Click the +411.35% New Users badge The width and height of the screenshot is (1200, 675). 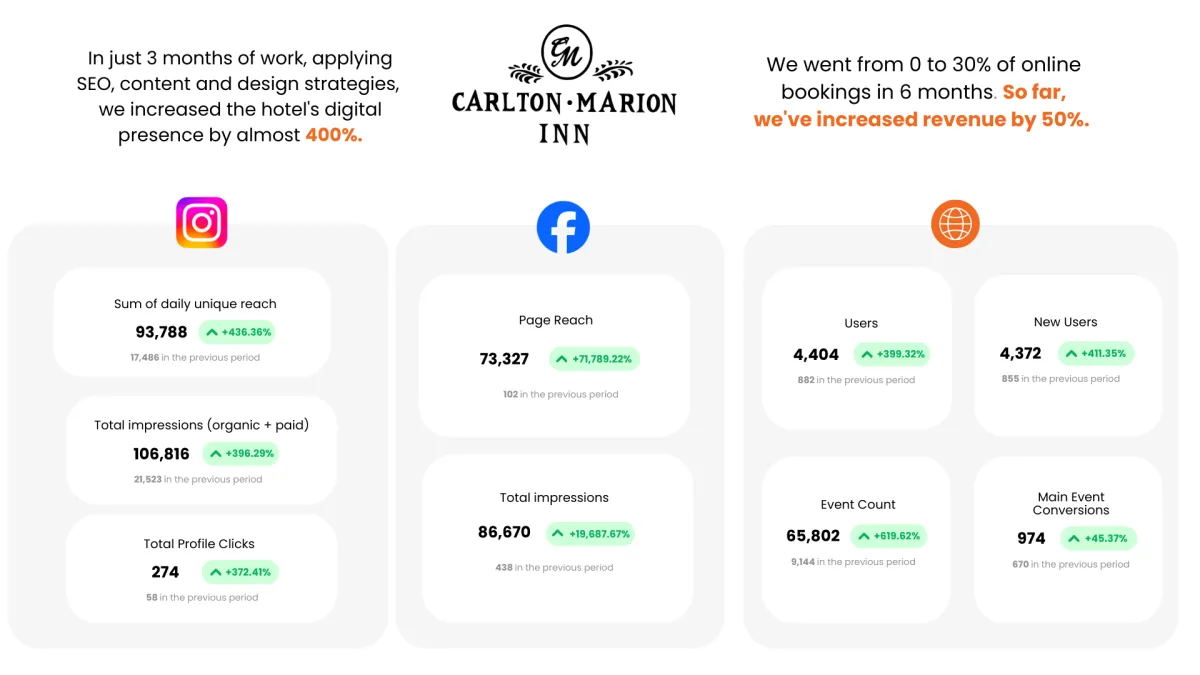click(1095, 353)
